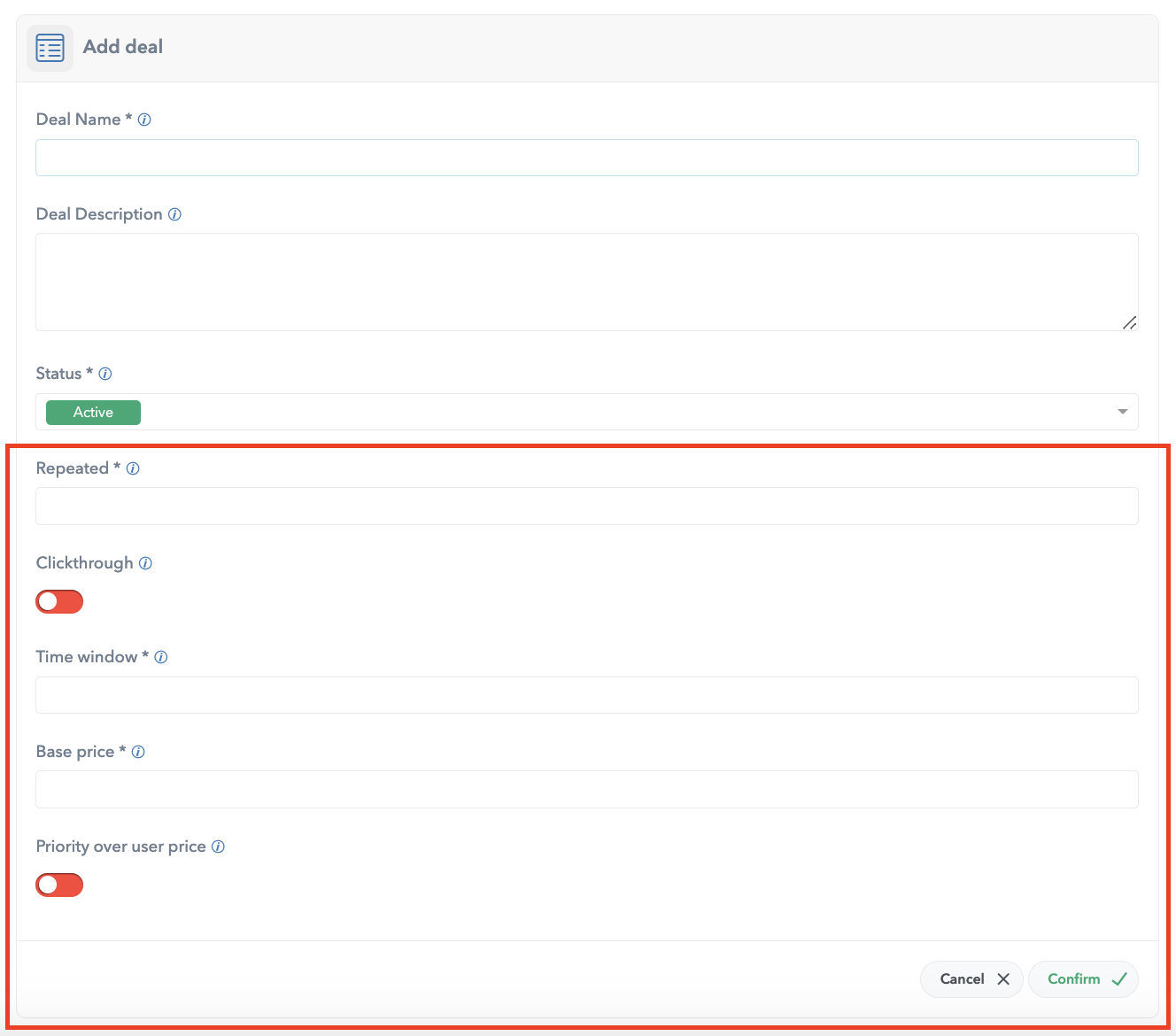Screen dimensions: 1176x1036
Task: Open info icon beside Repeated label
Action: pos(133,468)
